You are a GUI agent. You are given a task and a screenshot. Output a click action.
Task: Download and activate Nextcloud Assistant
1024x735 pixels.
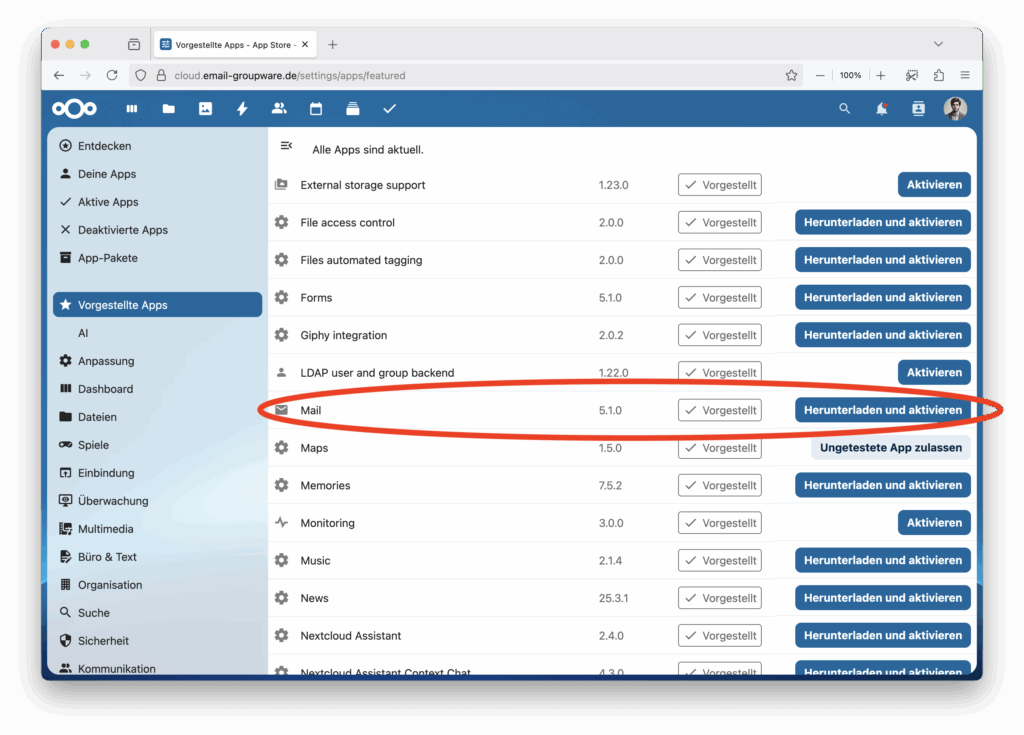[x=882, y=636]
